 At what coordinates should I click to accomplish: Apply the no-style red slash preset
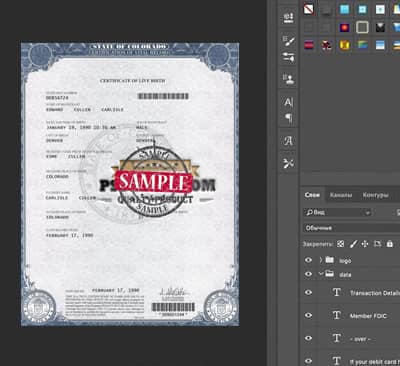pyautogui.click(x=309, y=9)
